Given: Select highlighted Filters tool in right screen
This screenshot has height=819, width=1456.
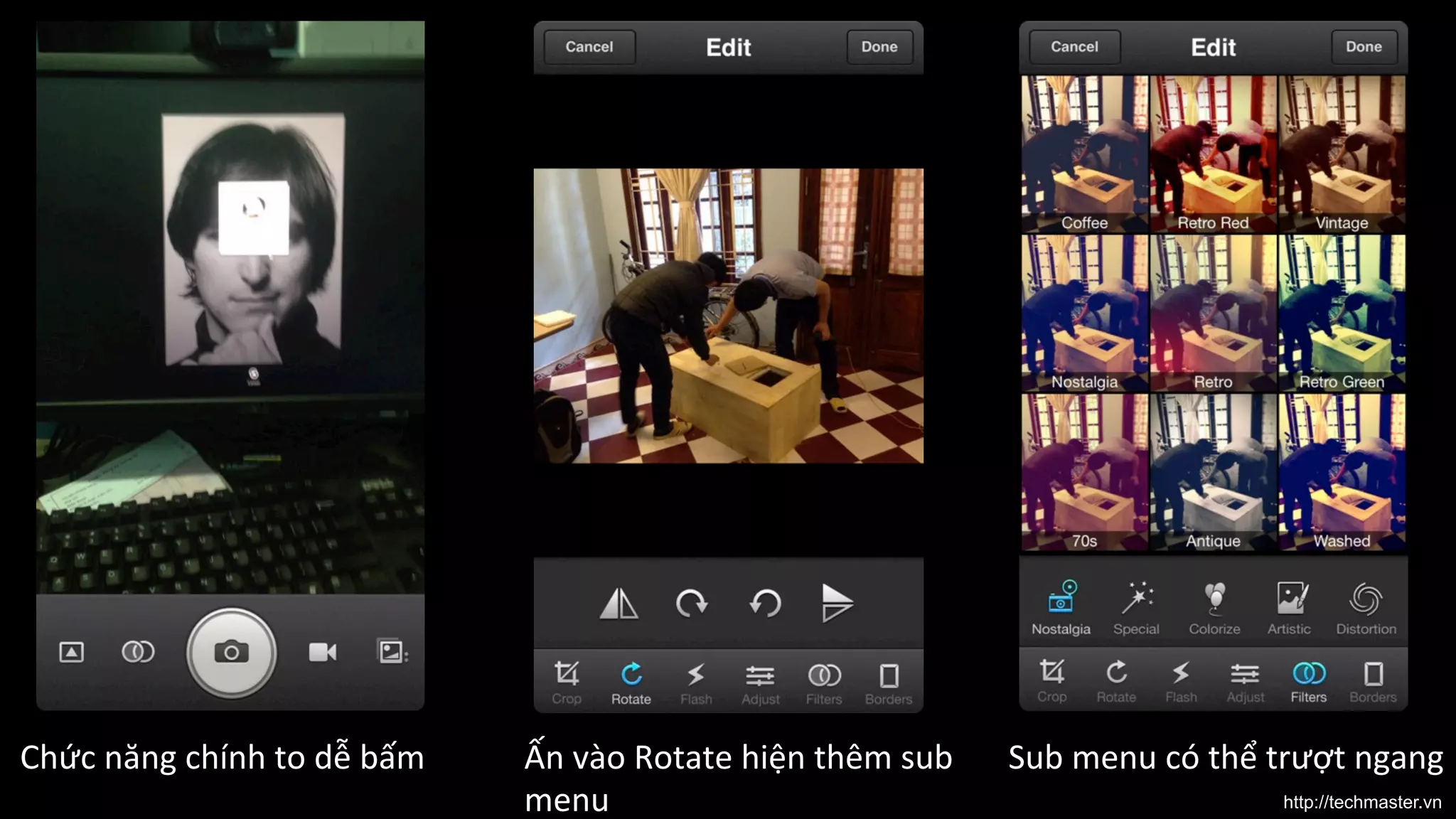Looking at the screenshot, I should click(1309, 681).
